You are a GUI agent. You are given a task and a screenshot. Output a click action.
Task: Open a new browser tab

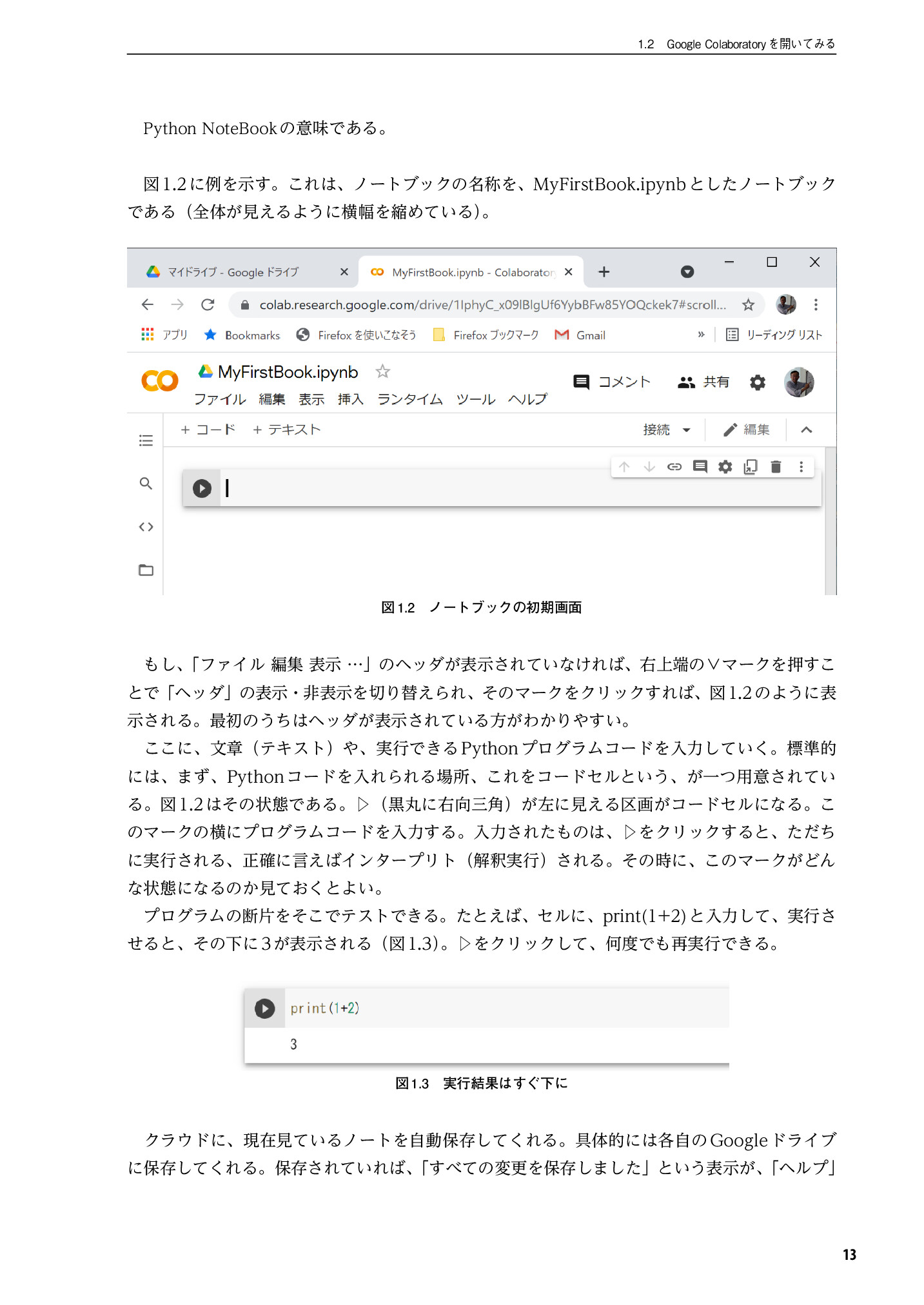pos(604,272)
